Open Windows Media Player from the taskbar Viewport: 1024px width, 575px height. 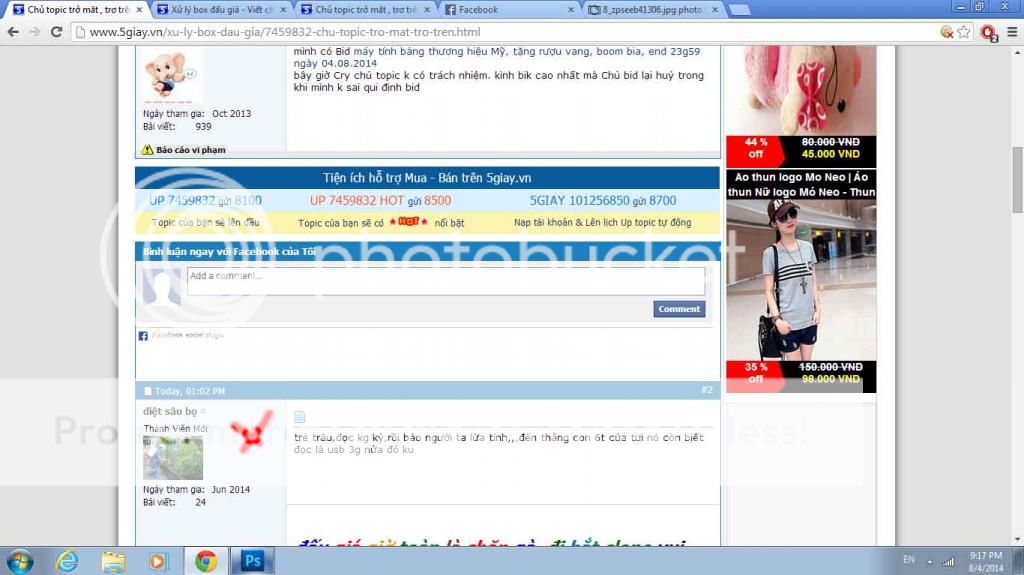tap(159, 561)
